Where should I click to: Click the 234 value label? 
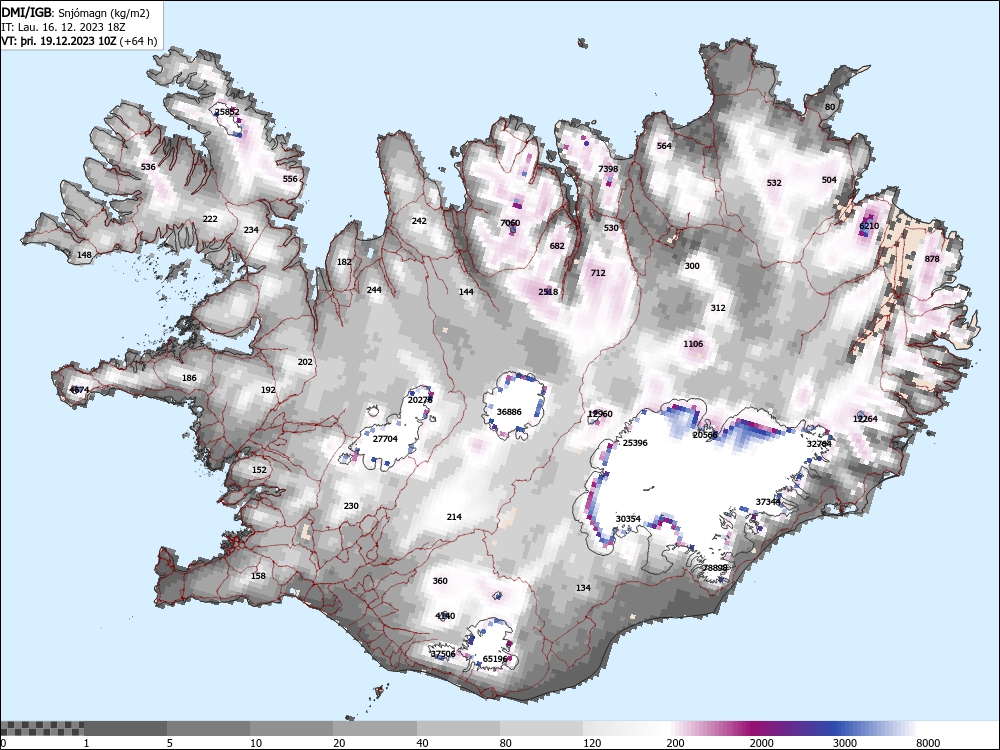251,230
